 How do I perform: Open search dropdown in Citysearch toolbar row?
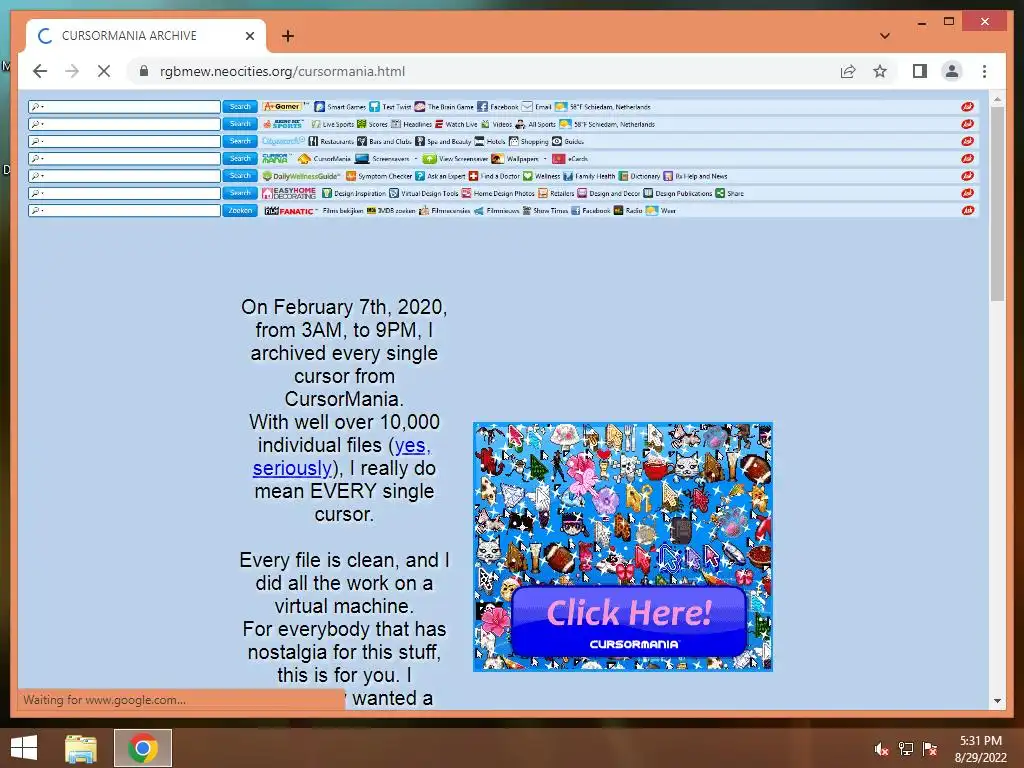pyautogui.click(x=37, y=141)
